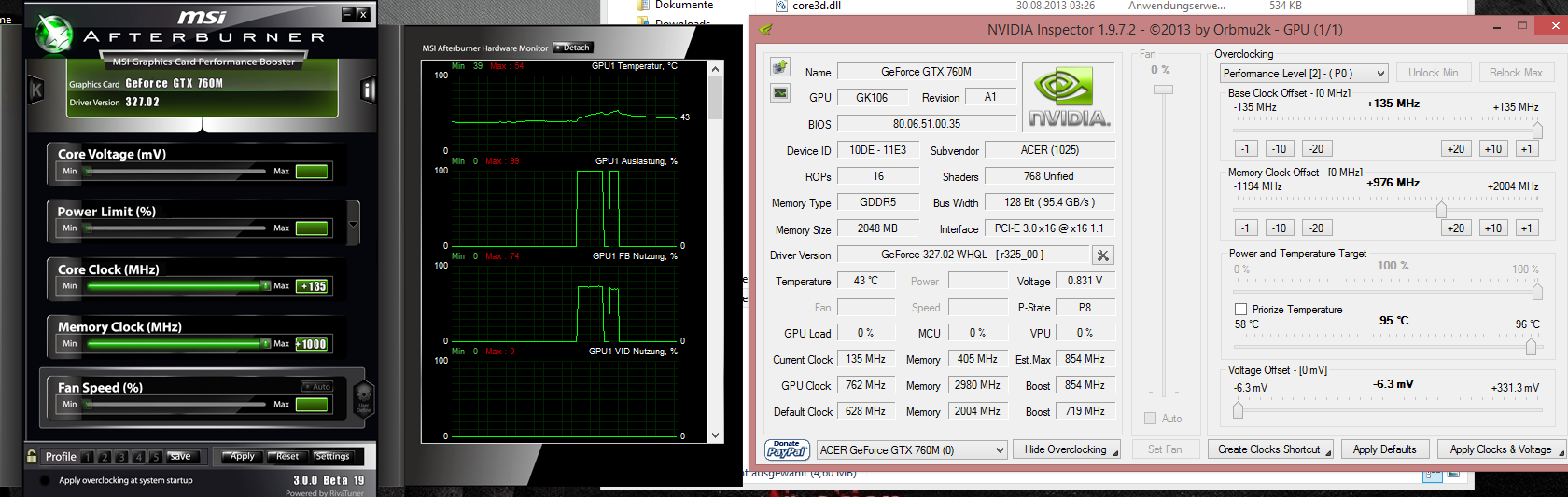
Task: Click the Base Clock Offset slider handle
Action: pos(1537,129)
